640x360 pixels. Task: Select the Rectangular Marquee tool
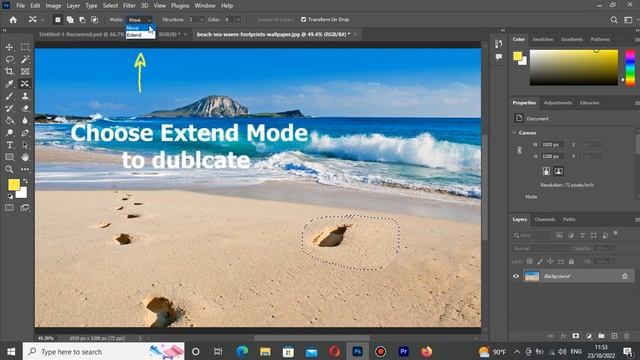pyautogui.click(x=25, y=47)
